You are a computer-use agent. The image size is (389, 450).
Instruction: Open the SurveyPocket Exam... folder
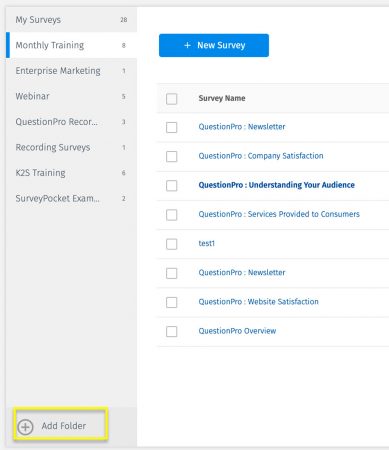coord(71,198)
